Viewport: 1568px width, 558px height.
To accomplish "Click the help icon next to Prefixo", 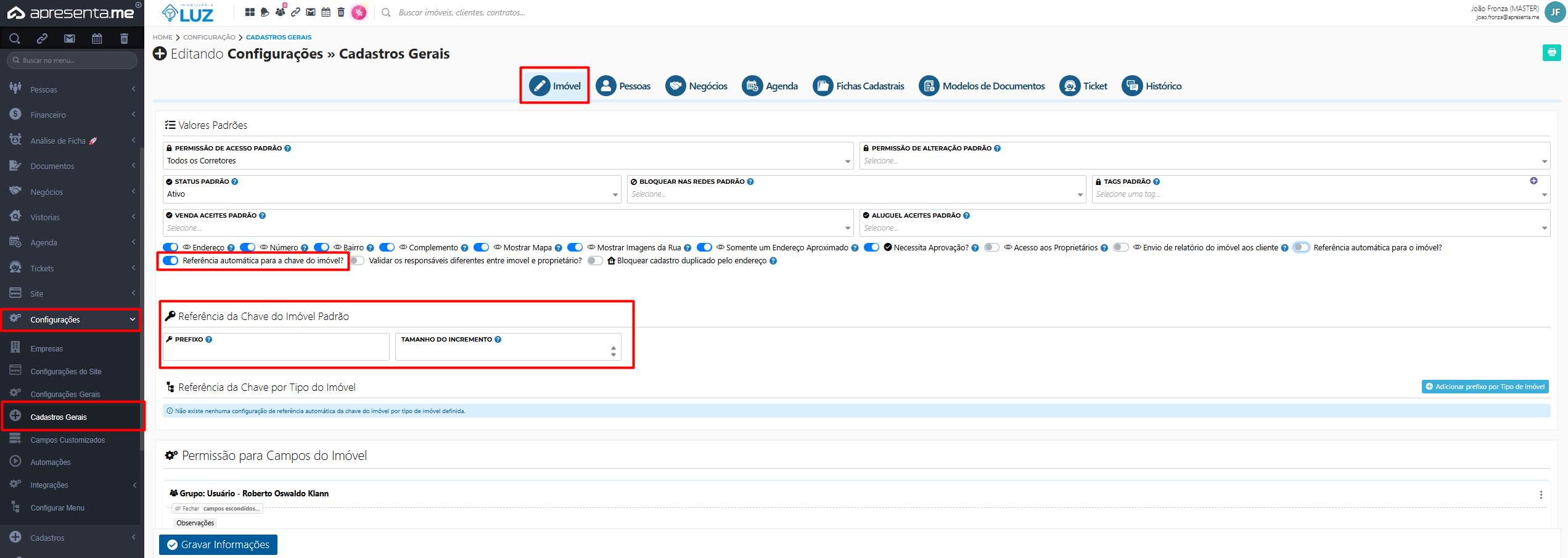I will point(209,340).
